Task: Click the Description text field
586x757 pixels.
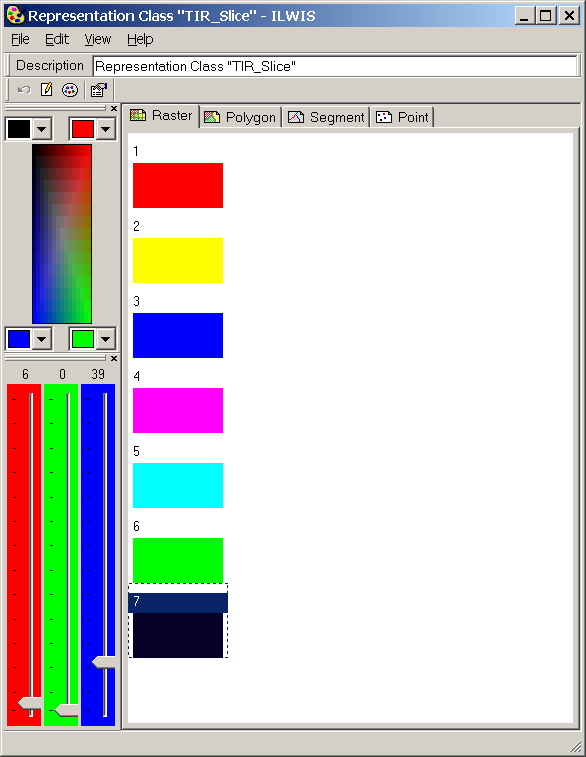Action: point(335,66)
